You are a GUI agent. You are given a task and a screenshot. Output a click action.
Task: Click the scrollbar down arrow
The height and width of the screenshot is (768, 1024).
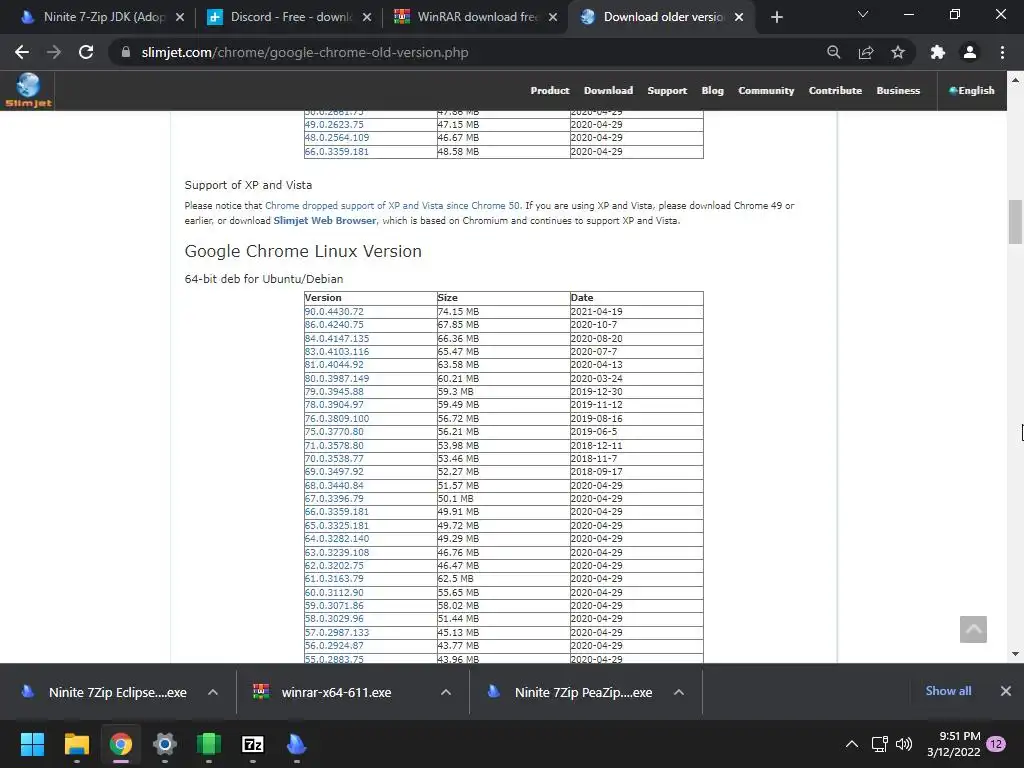pos(1015,654)
